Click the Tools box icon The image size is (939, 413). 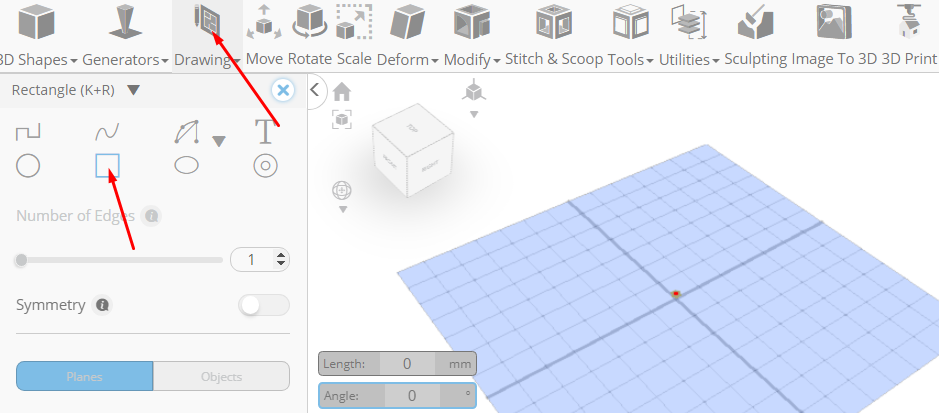click(631, 23)
